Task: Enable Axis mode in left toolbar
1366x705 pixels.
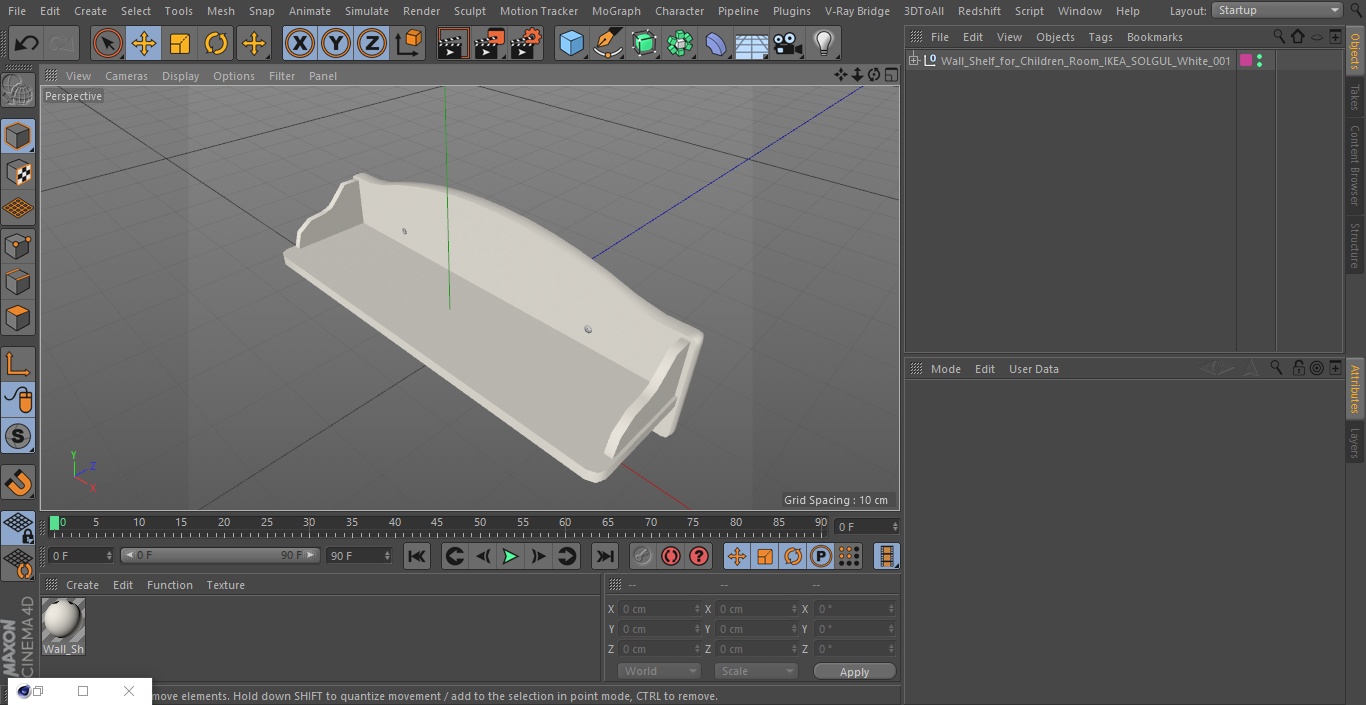Action: click(18, 364)
